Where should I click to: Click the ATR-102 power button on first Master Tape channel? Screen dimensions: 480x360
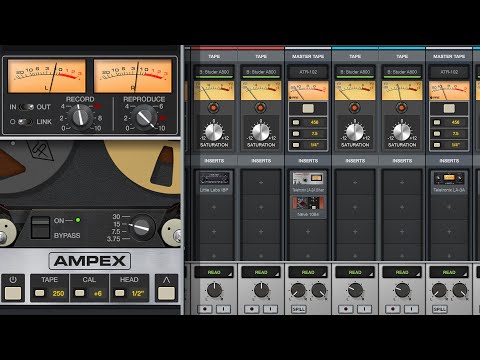[308, 109]
